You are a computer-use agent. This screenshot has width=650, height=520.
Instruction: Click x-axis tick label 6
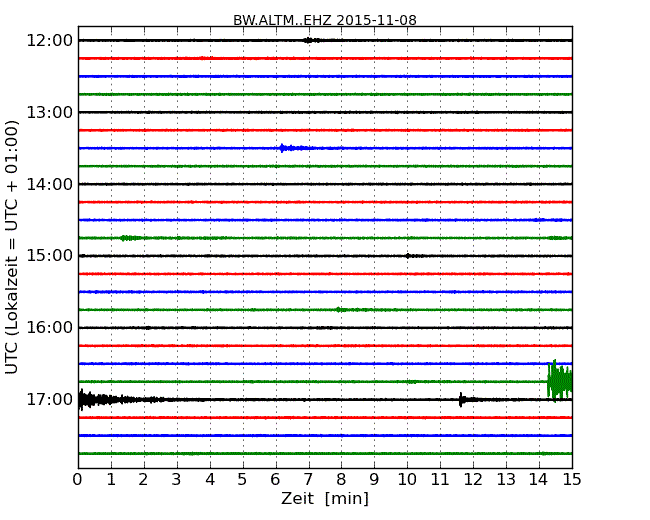point(275,480)
